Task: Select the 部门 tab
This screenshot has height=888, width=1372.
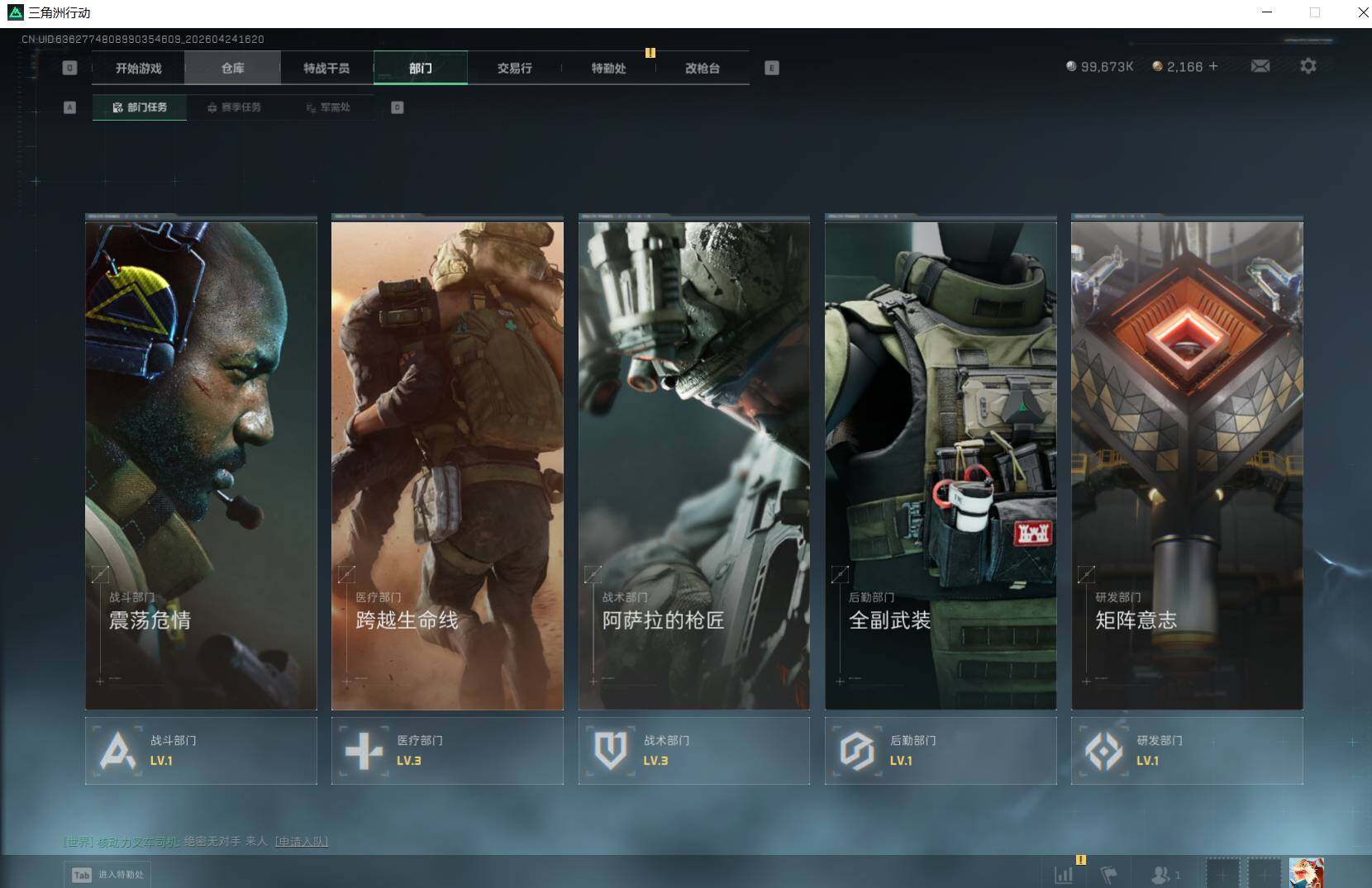Action: (421, 68)
